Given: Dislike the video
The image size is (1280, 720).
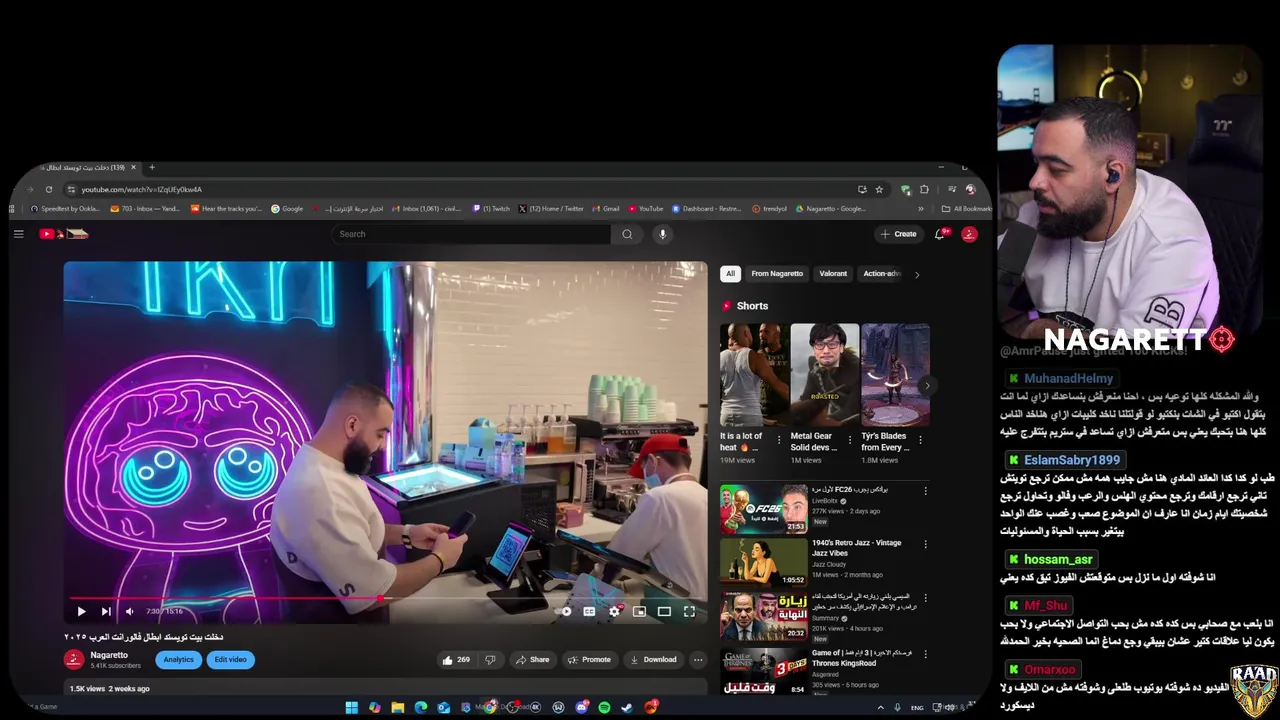Looking at the screenshot, I should [490, 659].
